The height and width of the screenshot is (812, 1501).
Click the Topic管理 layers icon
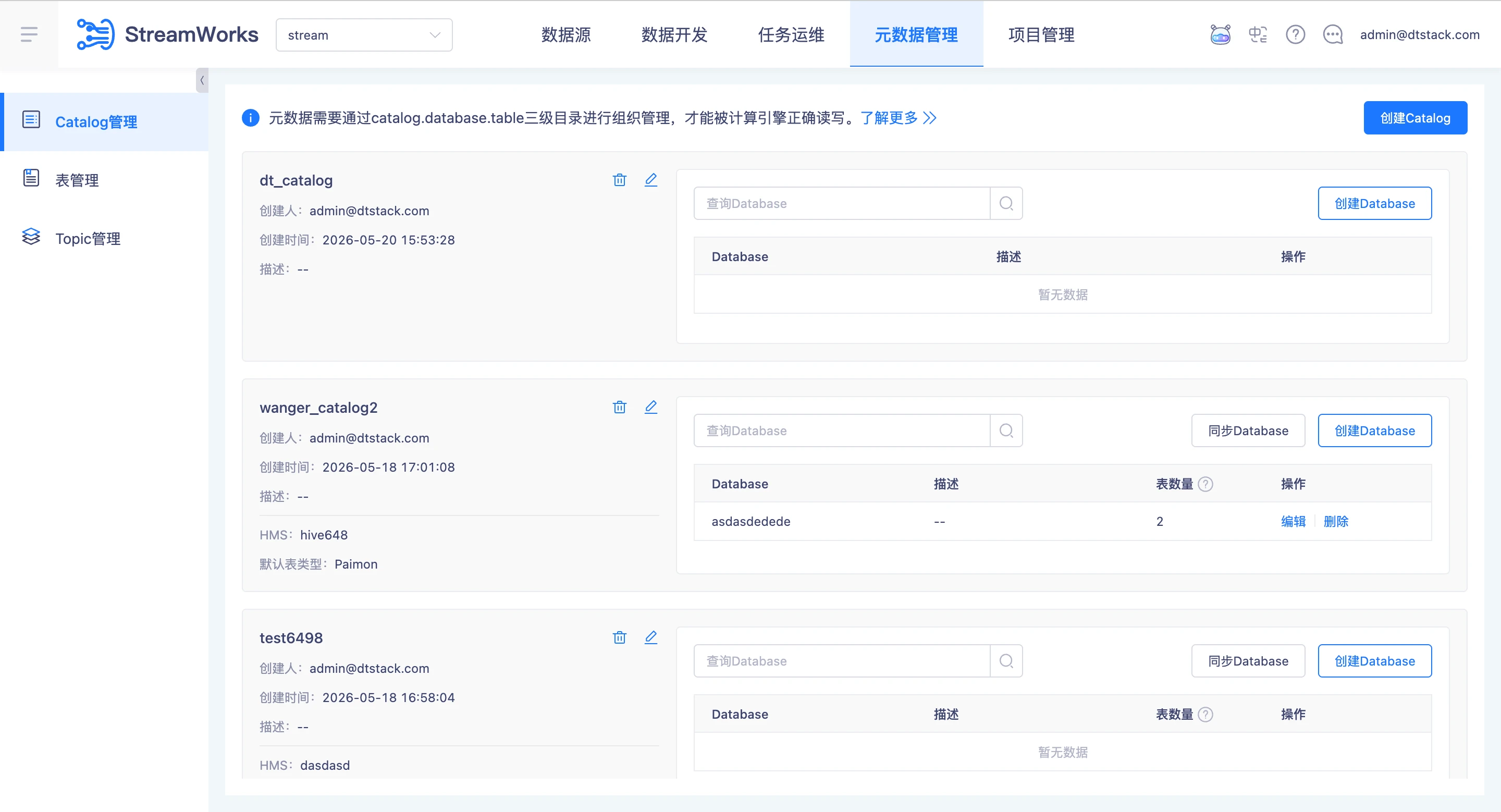pyautogui.click(x=31, y=237)
